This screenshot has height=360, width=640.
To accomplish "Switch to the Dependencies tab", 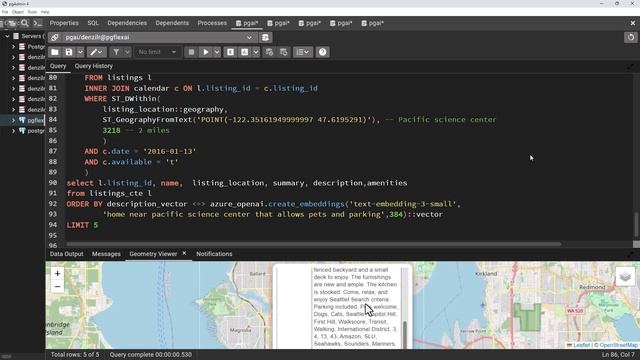I will point(127,23).
